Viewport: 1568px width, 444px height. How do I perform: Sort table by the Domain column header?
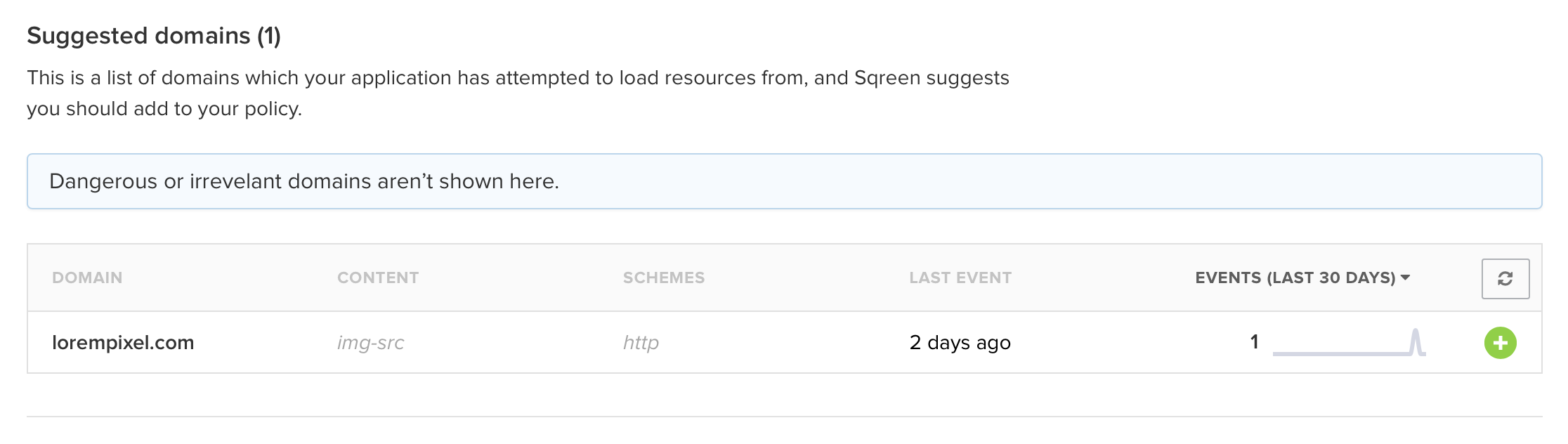pyautogui.click(x=87, y=277)
